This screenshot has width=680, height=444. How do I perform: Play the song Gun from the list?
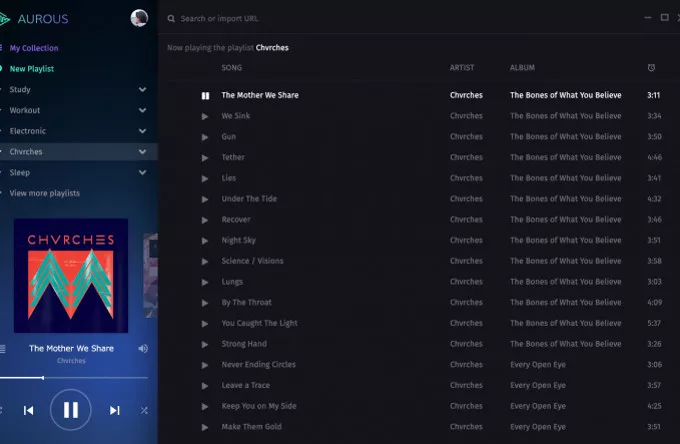click(205, 137)
